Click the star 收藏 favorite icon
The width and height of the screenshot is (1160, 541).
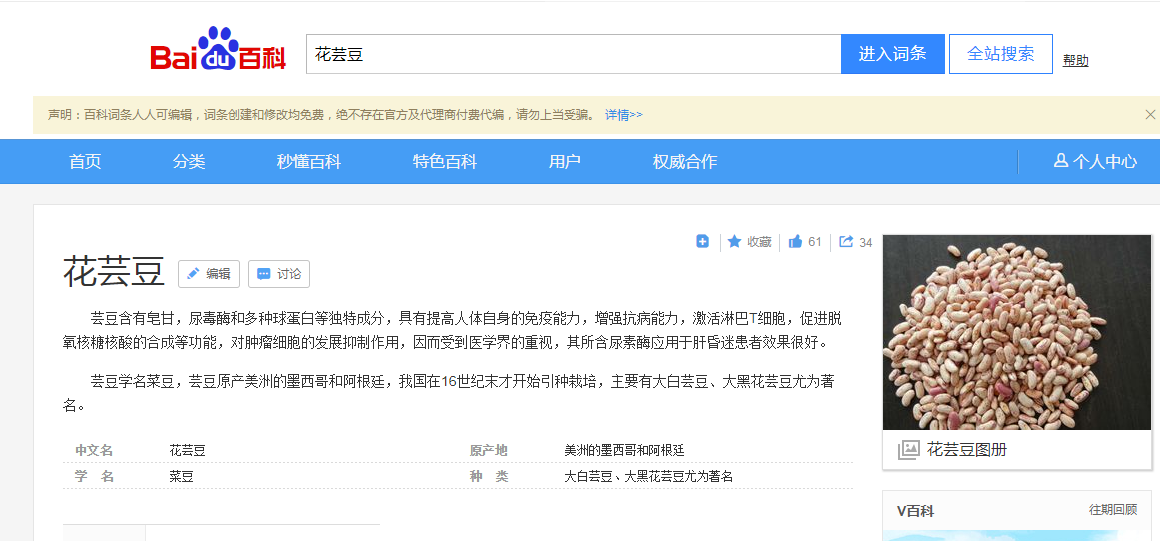[x=735, y=241]
